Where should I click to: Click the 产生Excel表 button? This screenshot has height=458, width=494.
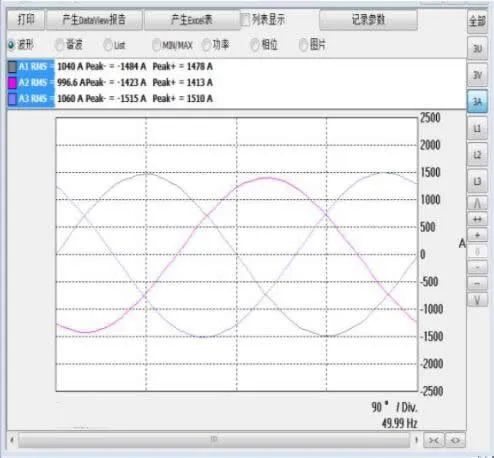coord(192,20)
